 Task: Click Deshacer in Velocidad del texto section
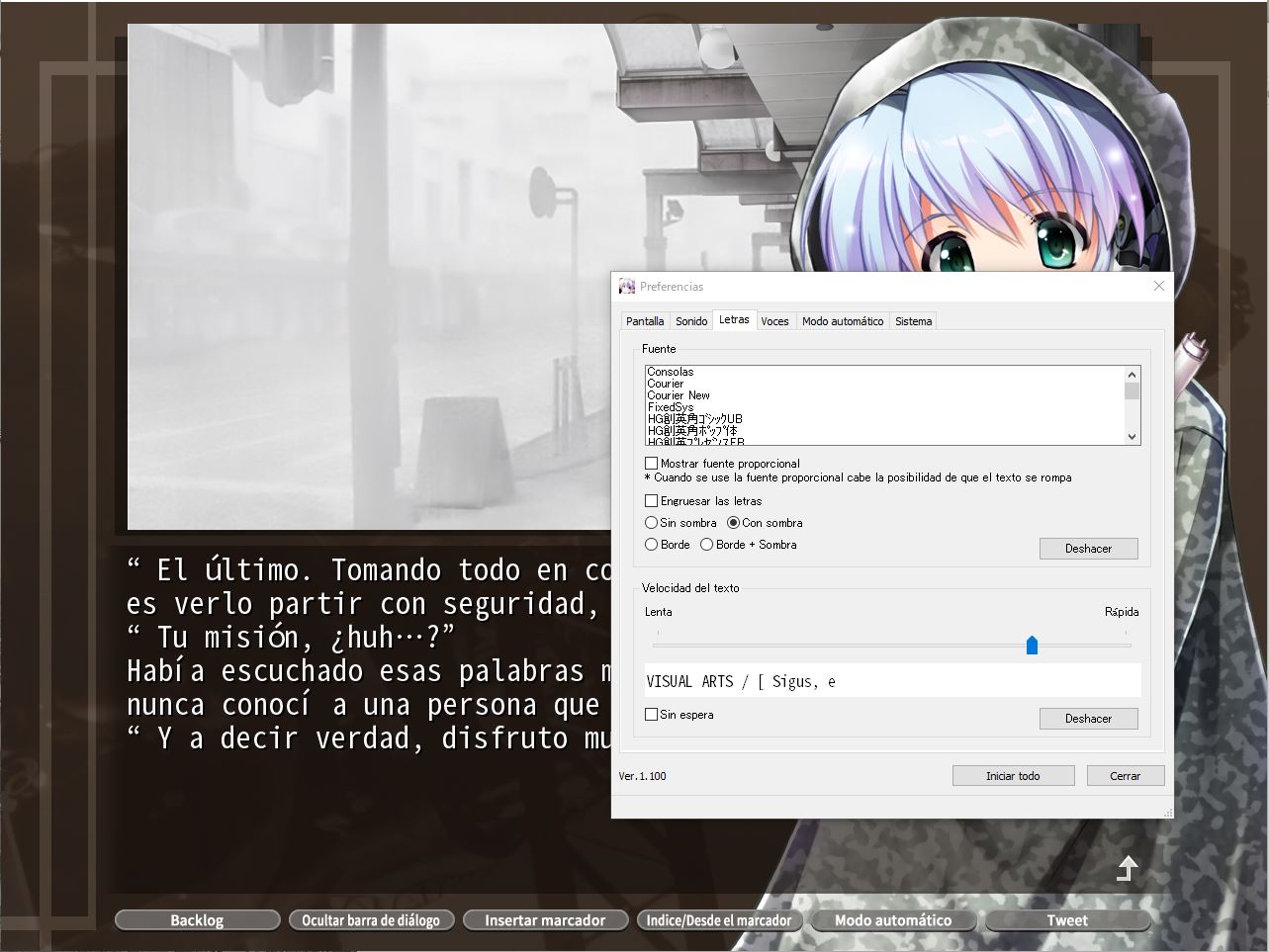[1088, 719]
